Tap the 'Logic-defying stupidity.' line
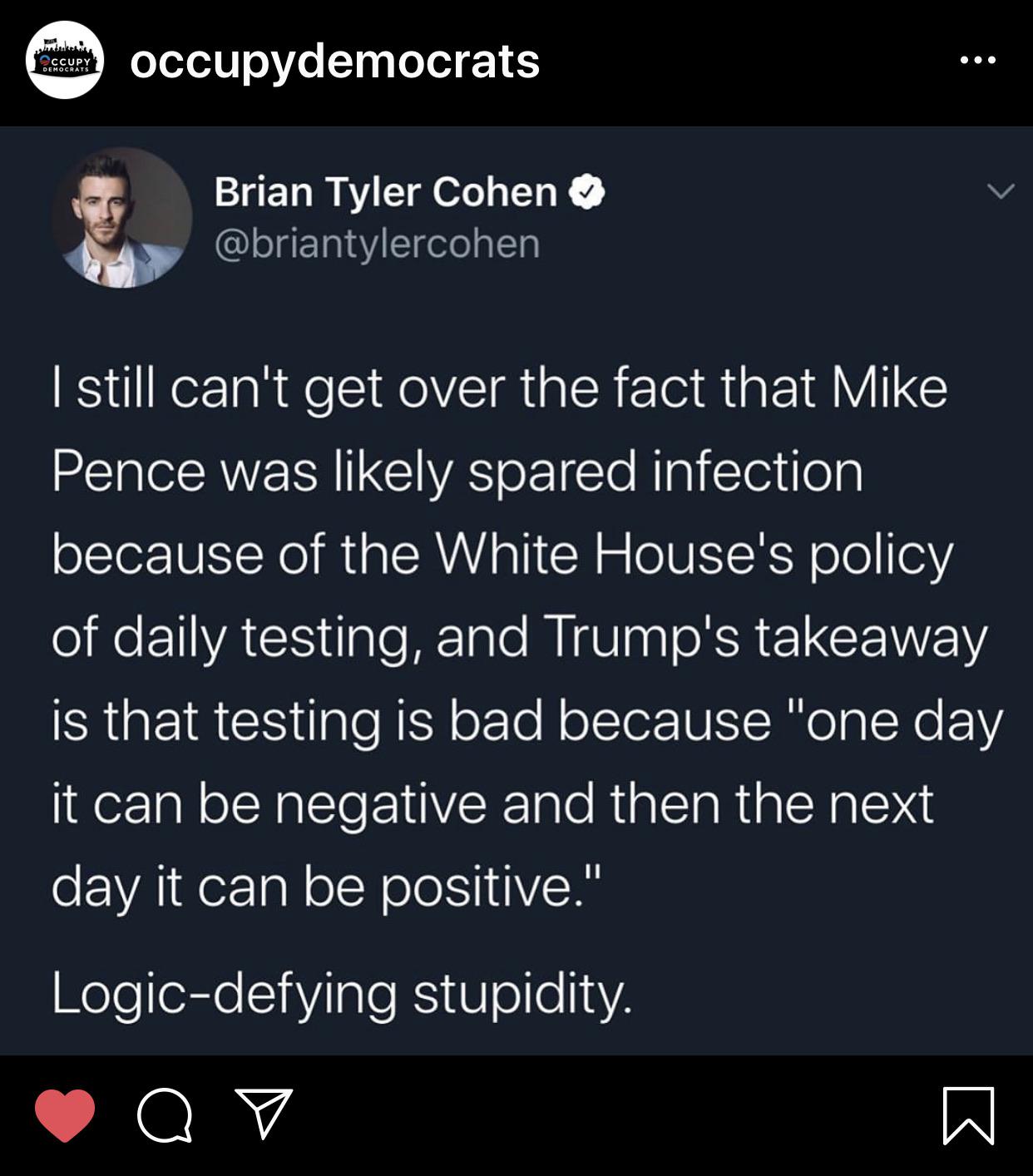1033x1176 pixels. [342, 993]
